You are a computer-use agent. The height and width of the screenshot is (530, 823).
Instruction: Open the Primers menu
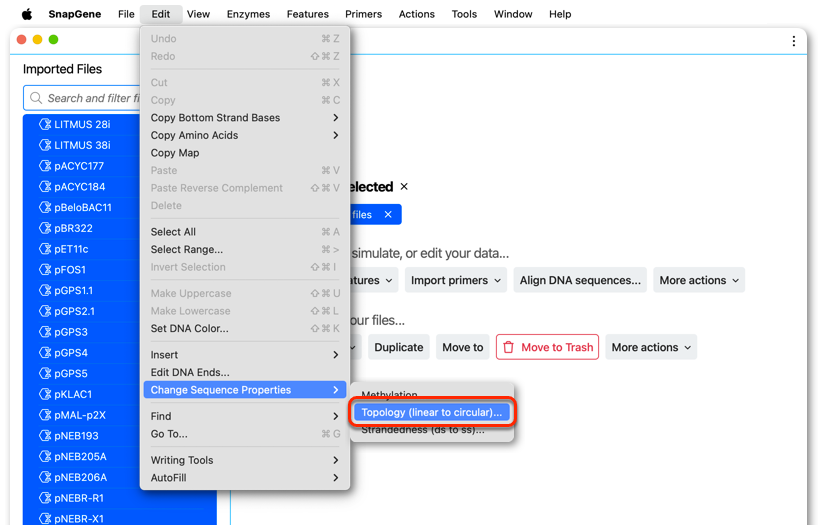click(363, 14)
